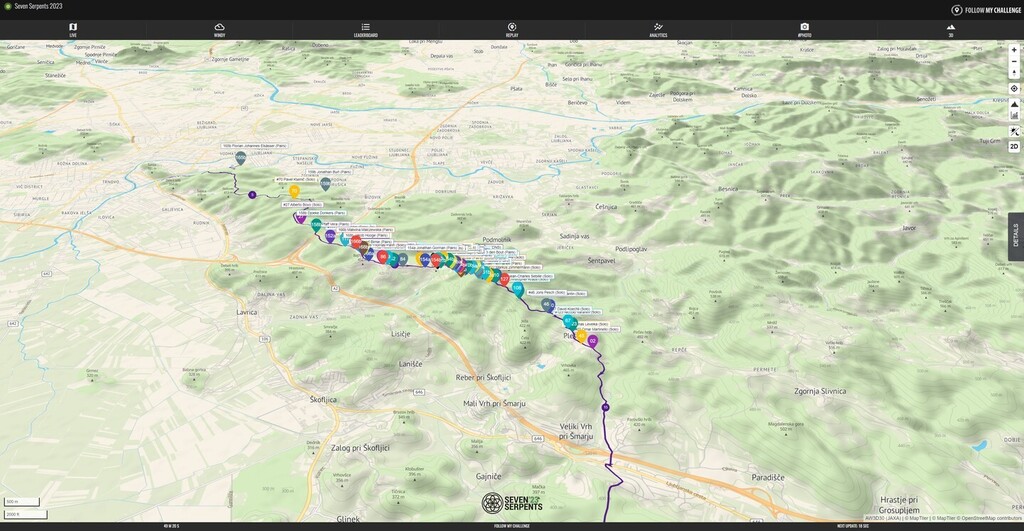Zoom in with the plus button
This screenshot has height=531, width=1024.
click(1014, 50)
